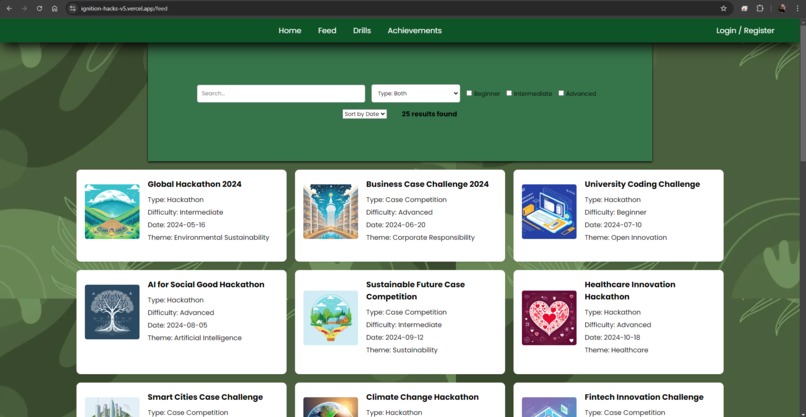This screenshot has width=806, height=417.
Task: Open the extensions puzzle icon
Action: [x=760, y=9]
